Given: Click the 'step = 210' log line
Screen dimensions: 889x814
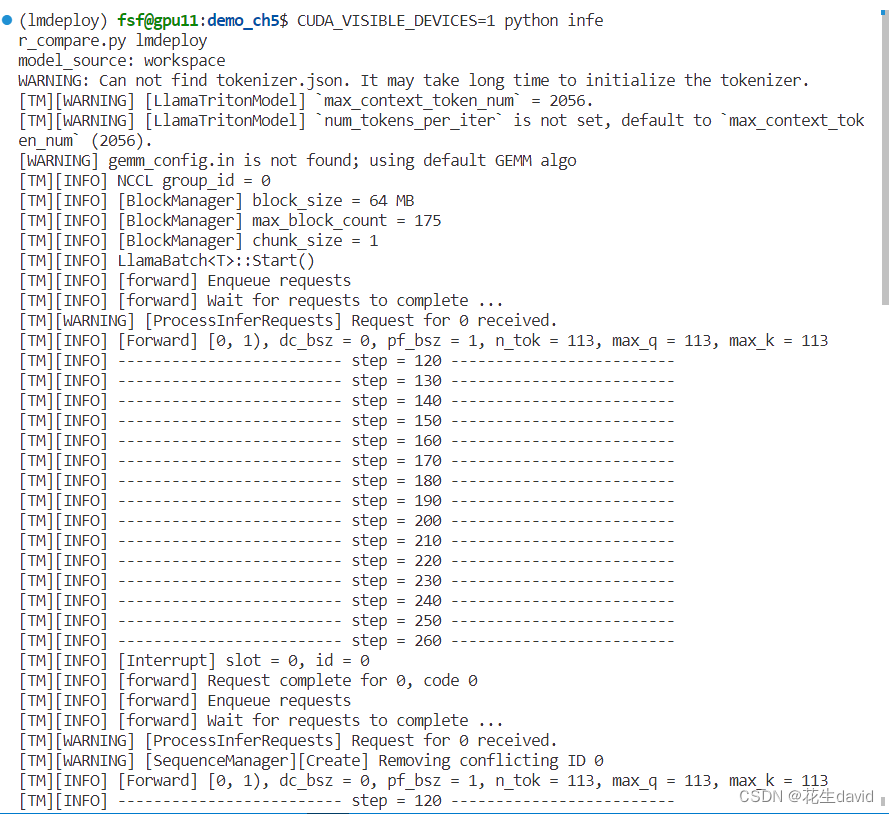Looking at the screenshot, I should pyautogui.click(x=346, y=541).
